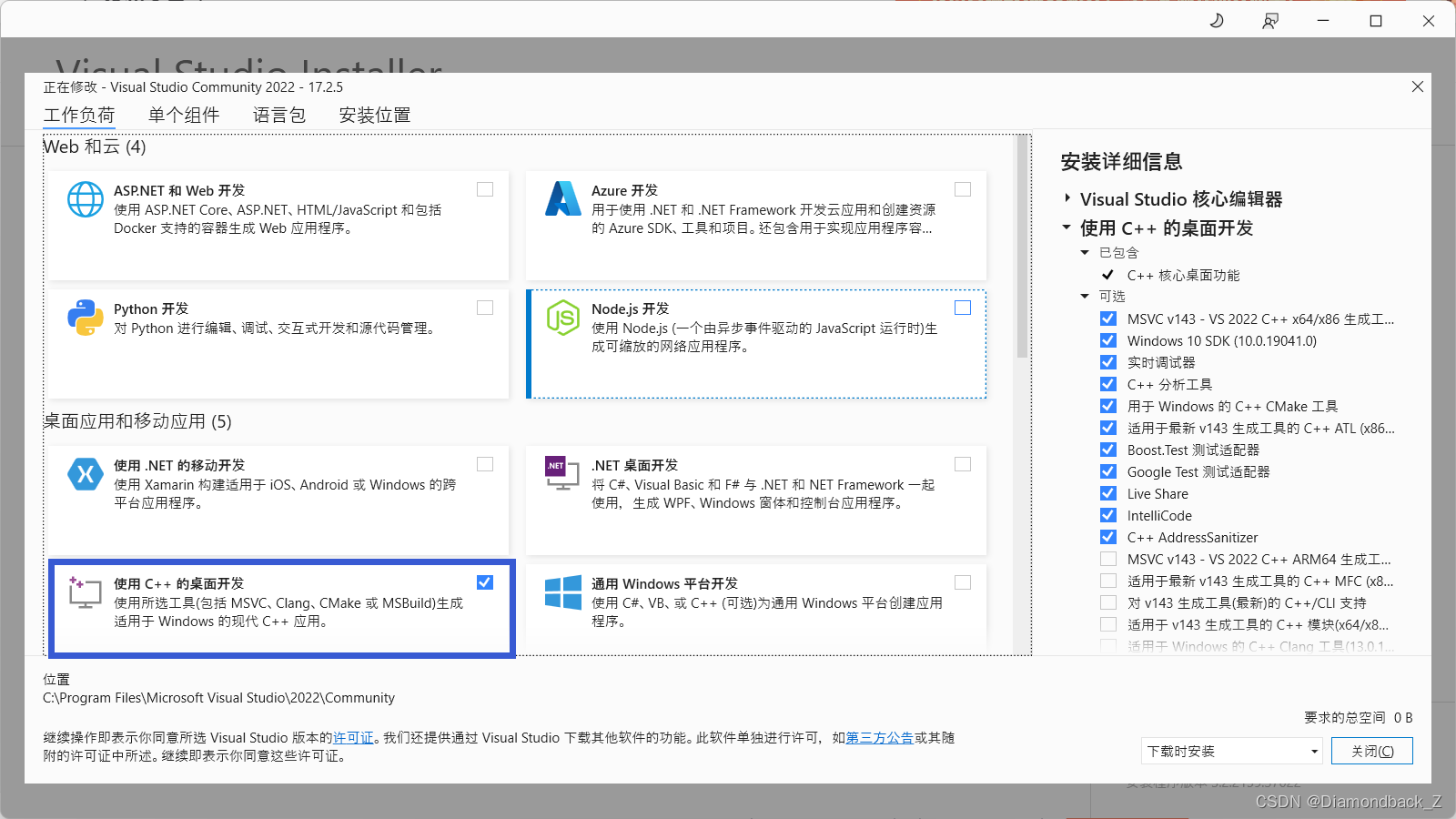Click the Python development logo icon
The image size is (1456, 819).
86,318
